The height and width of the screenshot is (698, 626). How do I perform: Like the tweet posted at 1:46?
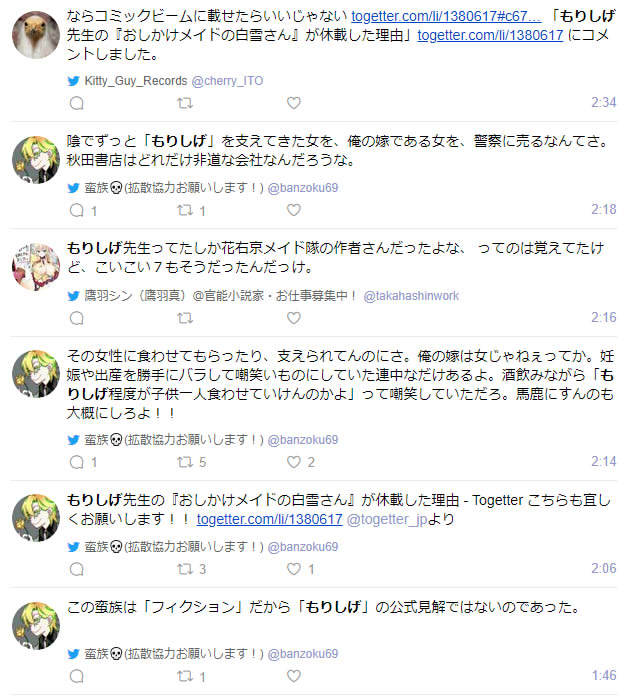[x=293, y=676]
